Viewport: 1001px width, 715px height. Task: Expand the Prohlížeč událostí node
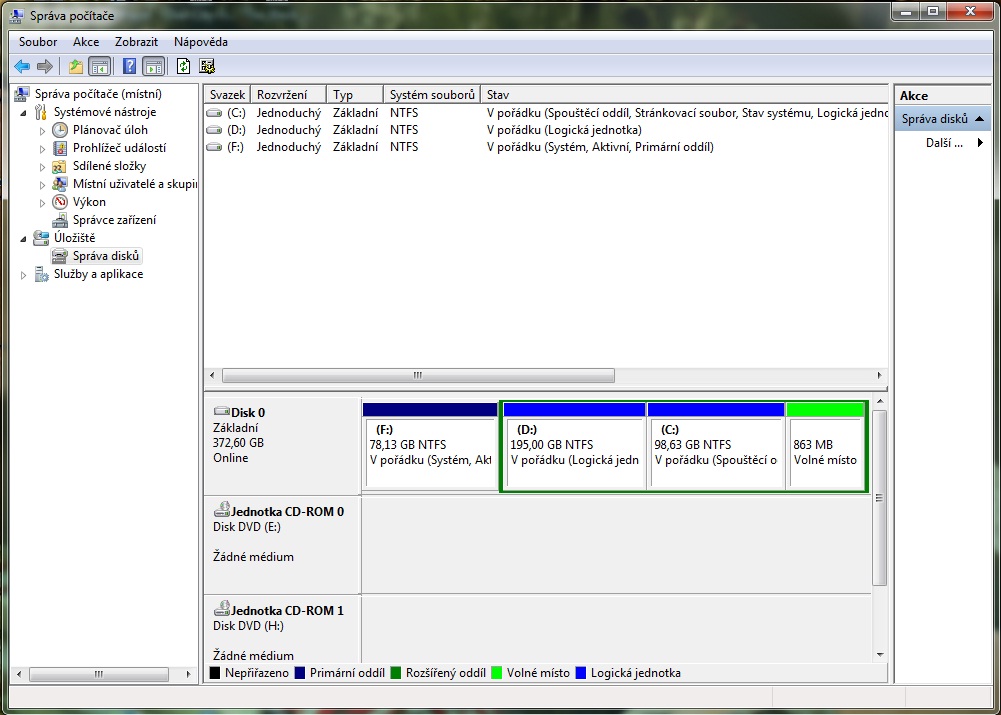pyautogui.click(x=43, y=149)
